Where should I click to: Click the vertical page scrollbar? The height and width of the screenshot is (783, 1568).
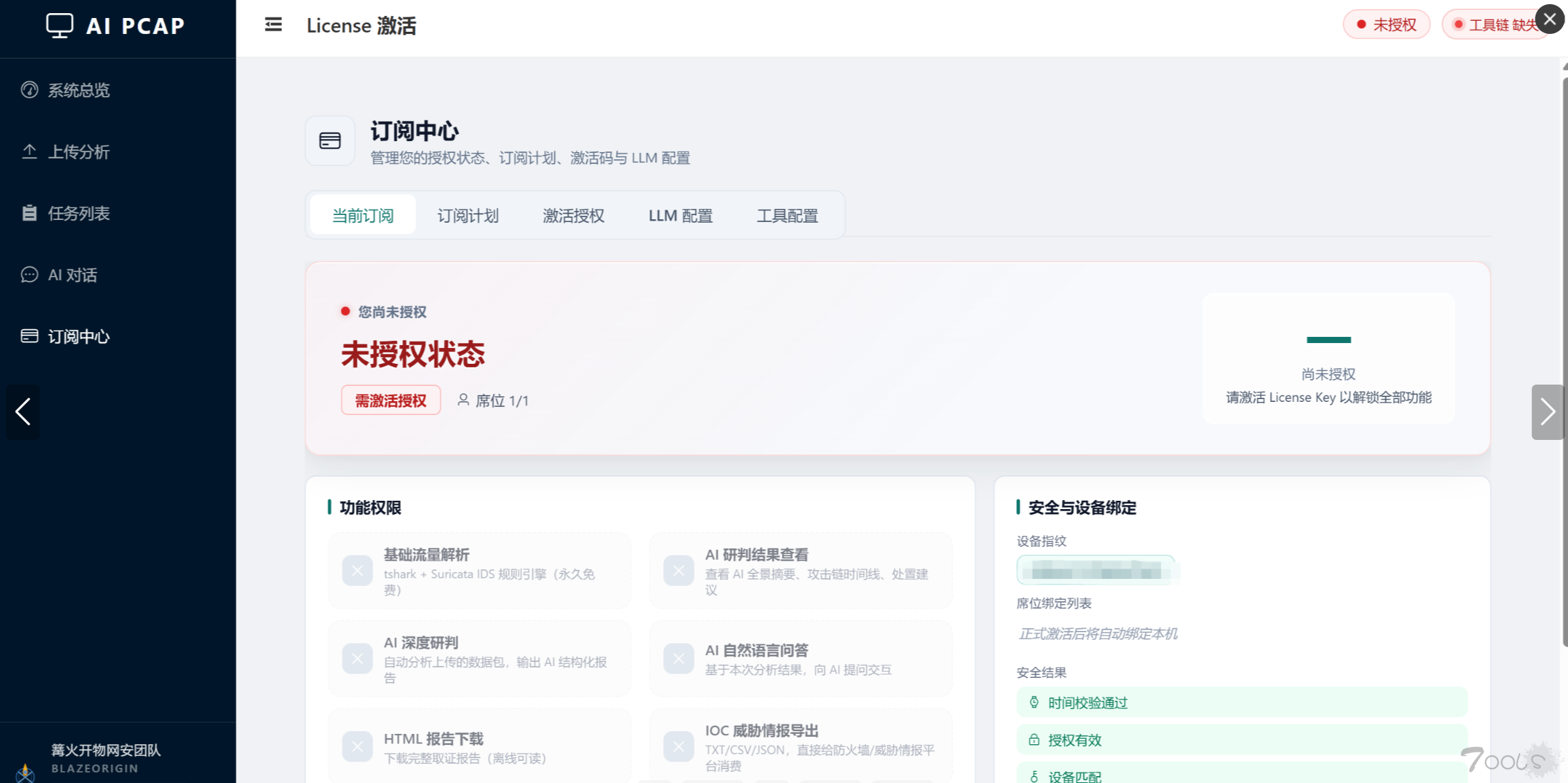1565,360
